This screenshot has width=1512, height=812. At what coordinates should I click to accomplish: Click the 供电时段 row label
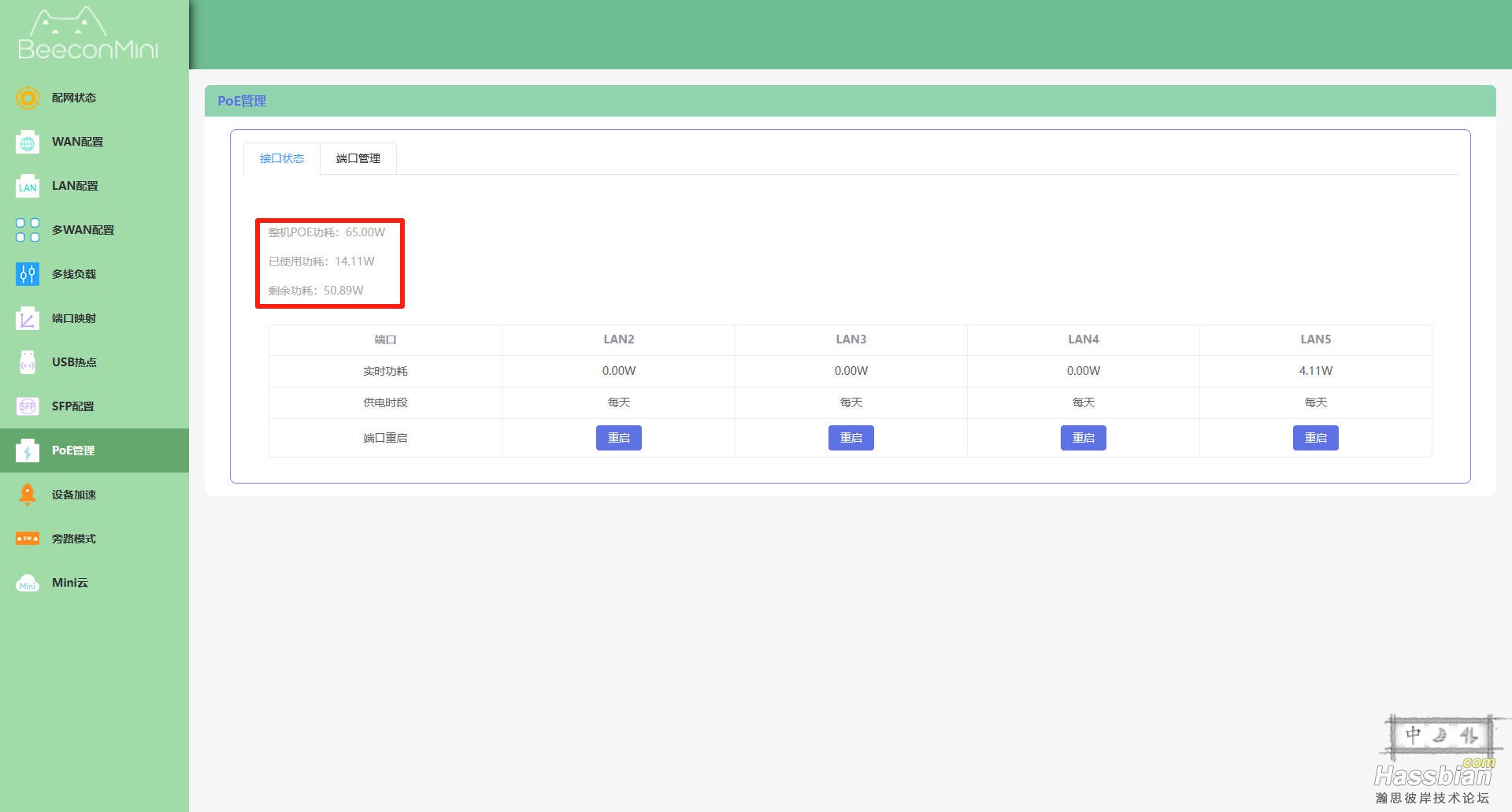pyautogui.click(x=385, y=402)
